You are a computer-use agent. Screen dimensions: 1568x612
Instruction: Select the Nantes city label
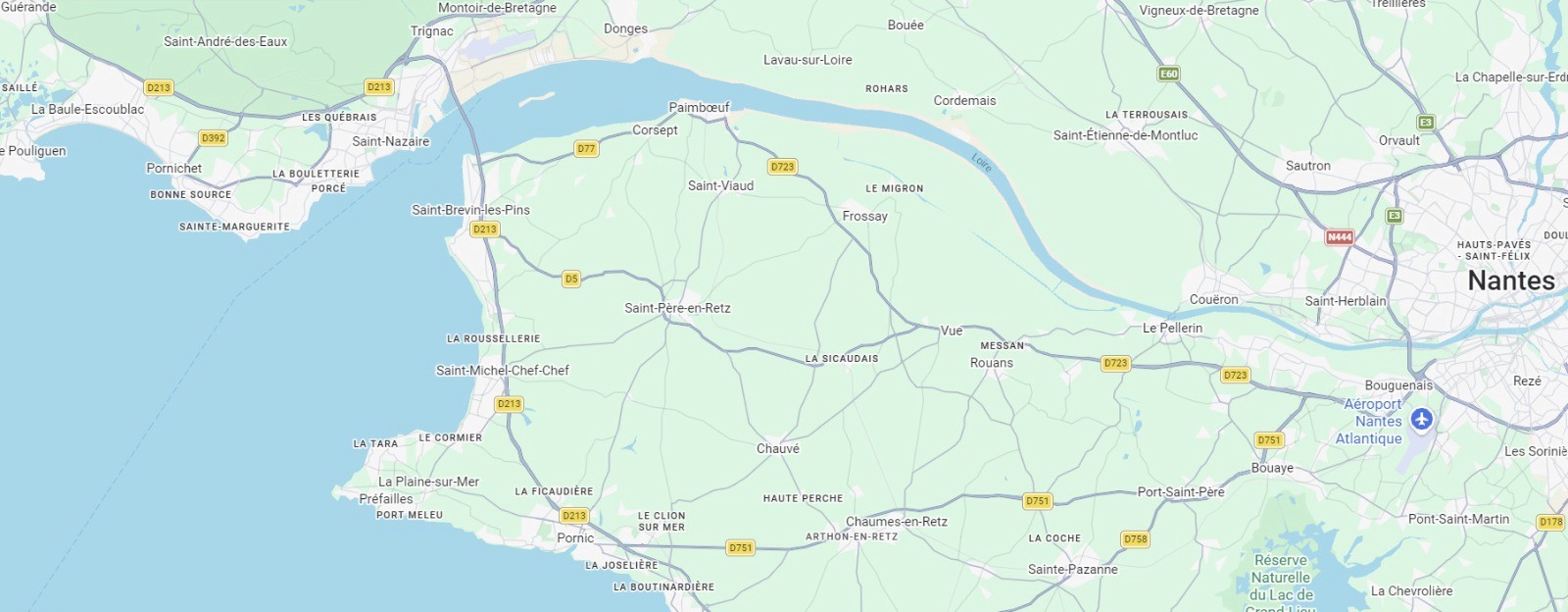pos(1511,280)
